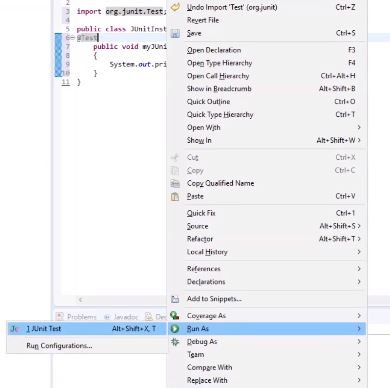Click Save in the context menu

[267, 33]
